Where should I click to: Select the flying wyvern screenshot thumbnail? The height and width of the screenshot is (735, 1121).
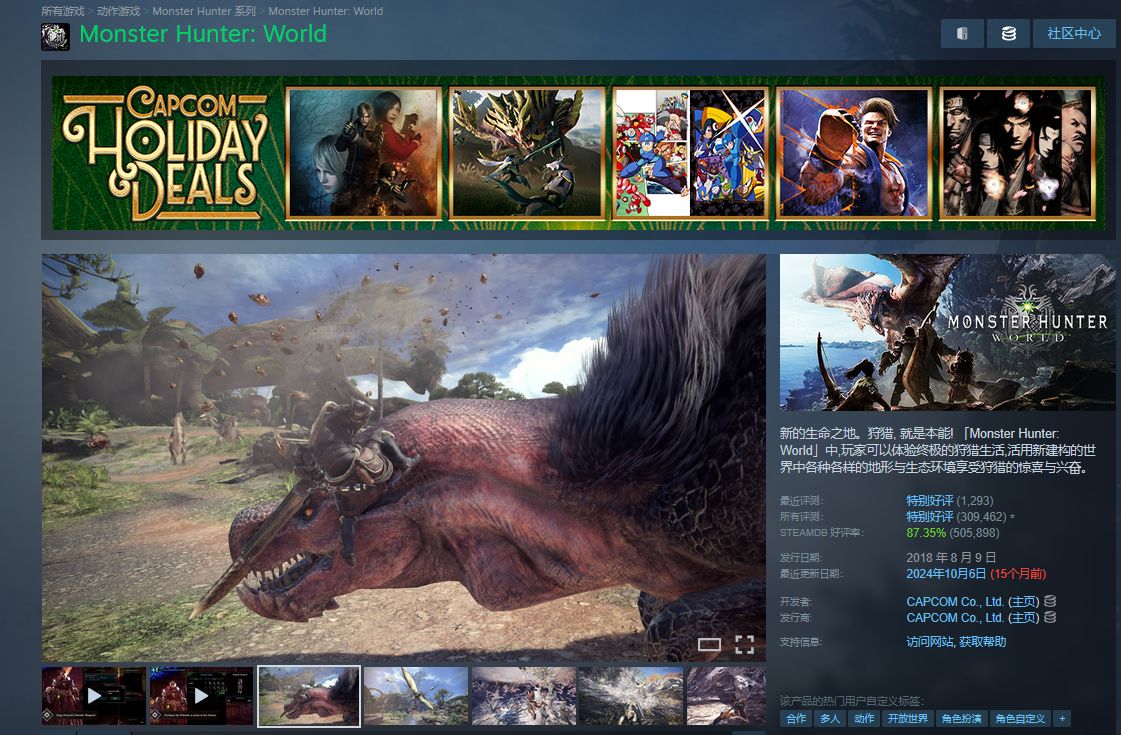415,696
